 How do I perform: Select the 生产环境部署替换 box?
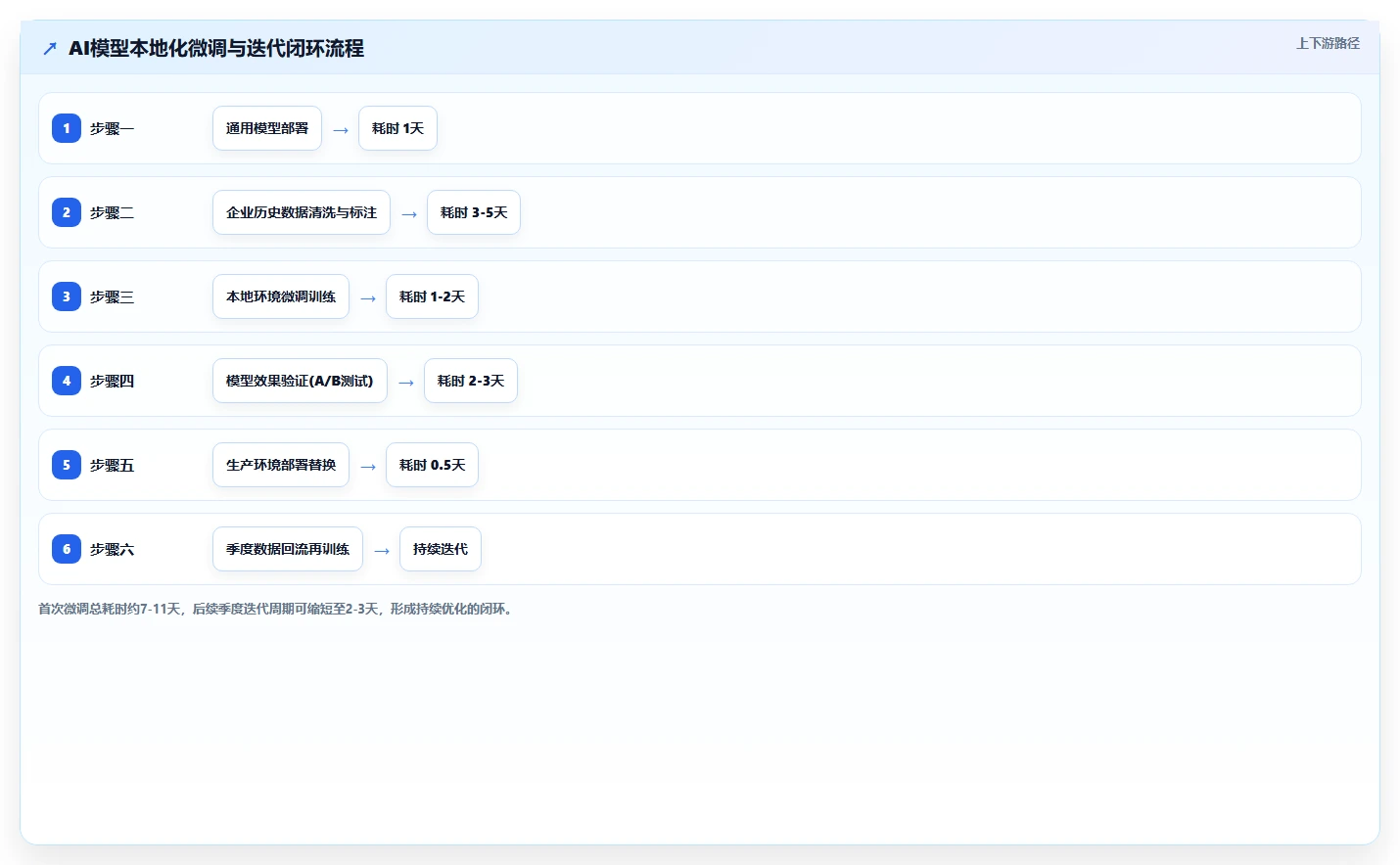[281, 465]
